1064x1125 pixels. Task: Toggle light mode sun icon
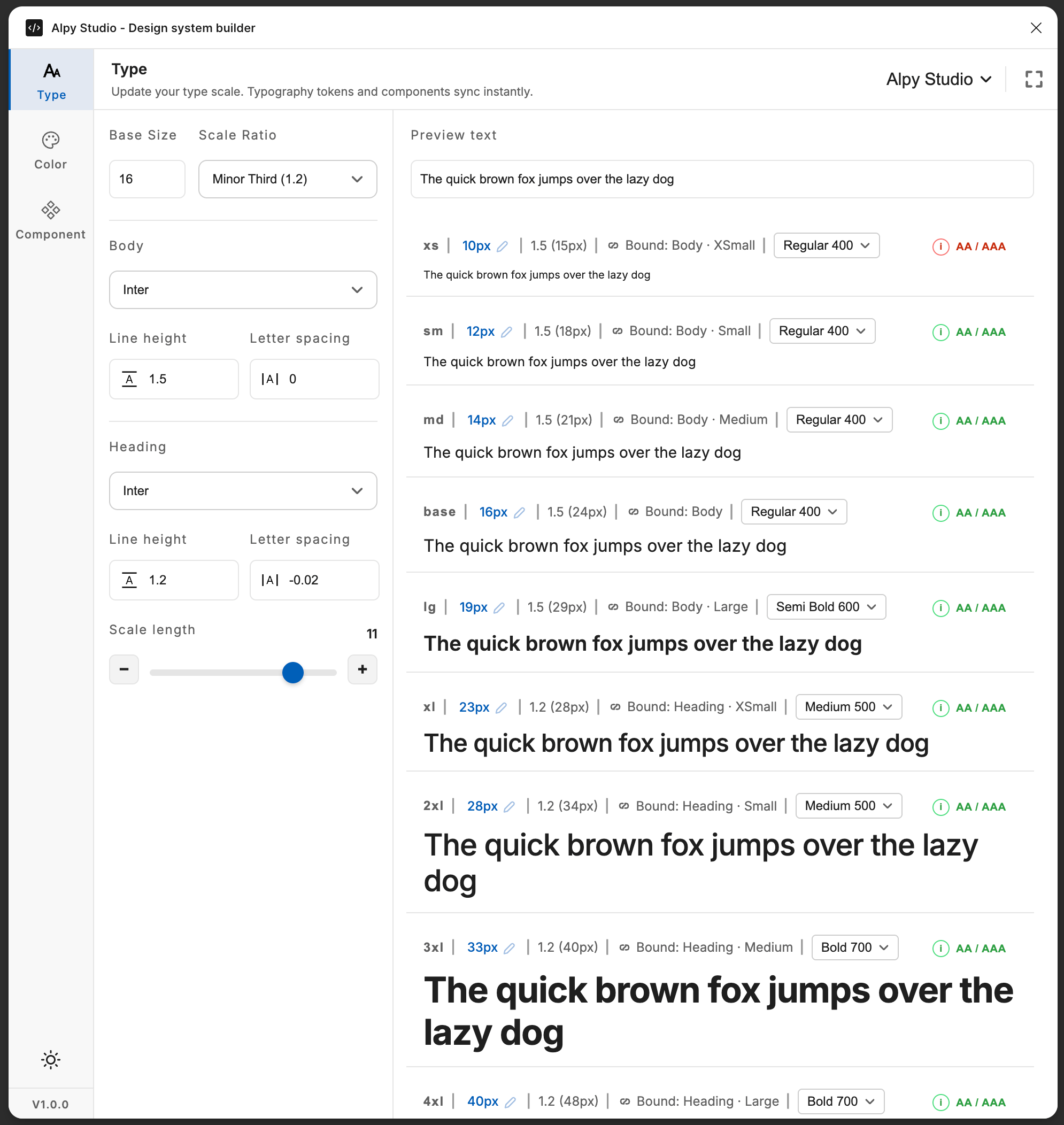pos(50,1059)
